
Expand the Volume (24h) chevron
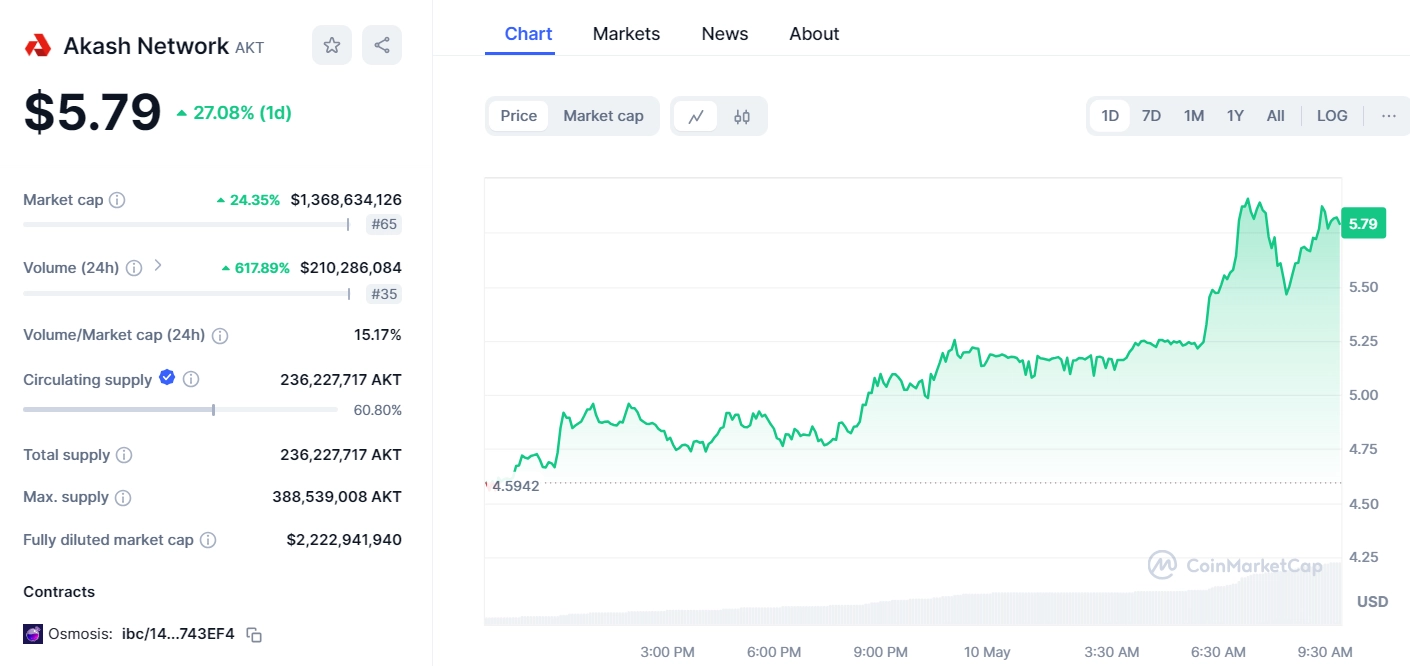(x=157, y=267)
